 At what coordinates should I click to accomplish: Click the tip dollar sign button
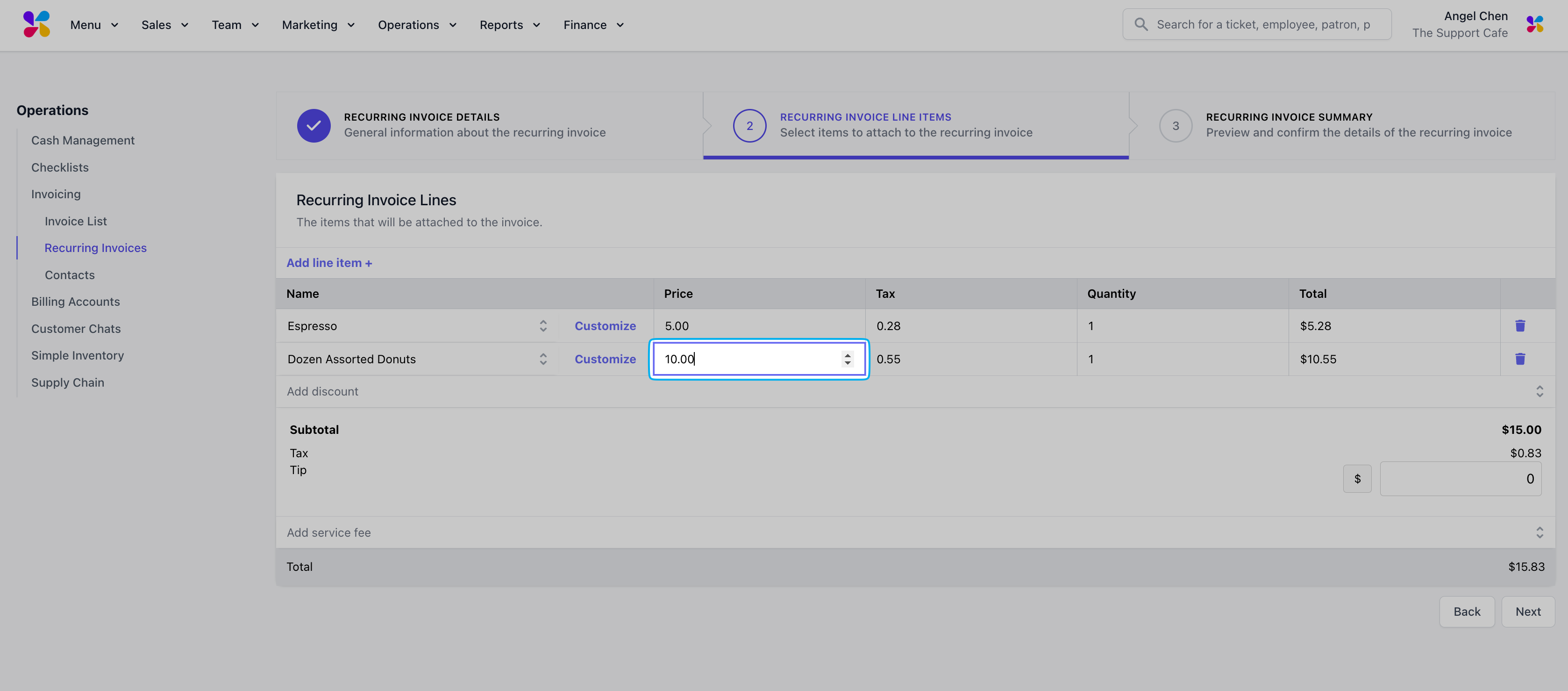click(1357, 479)
